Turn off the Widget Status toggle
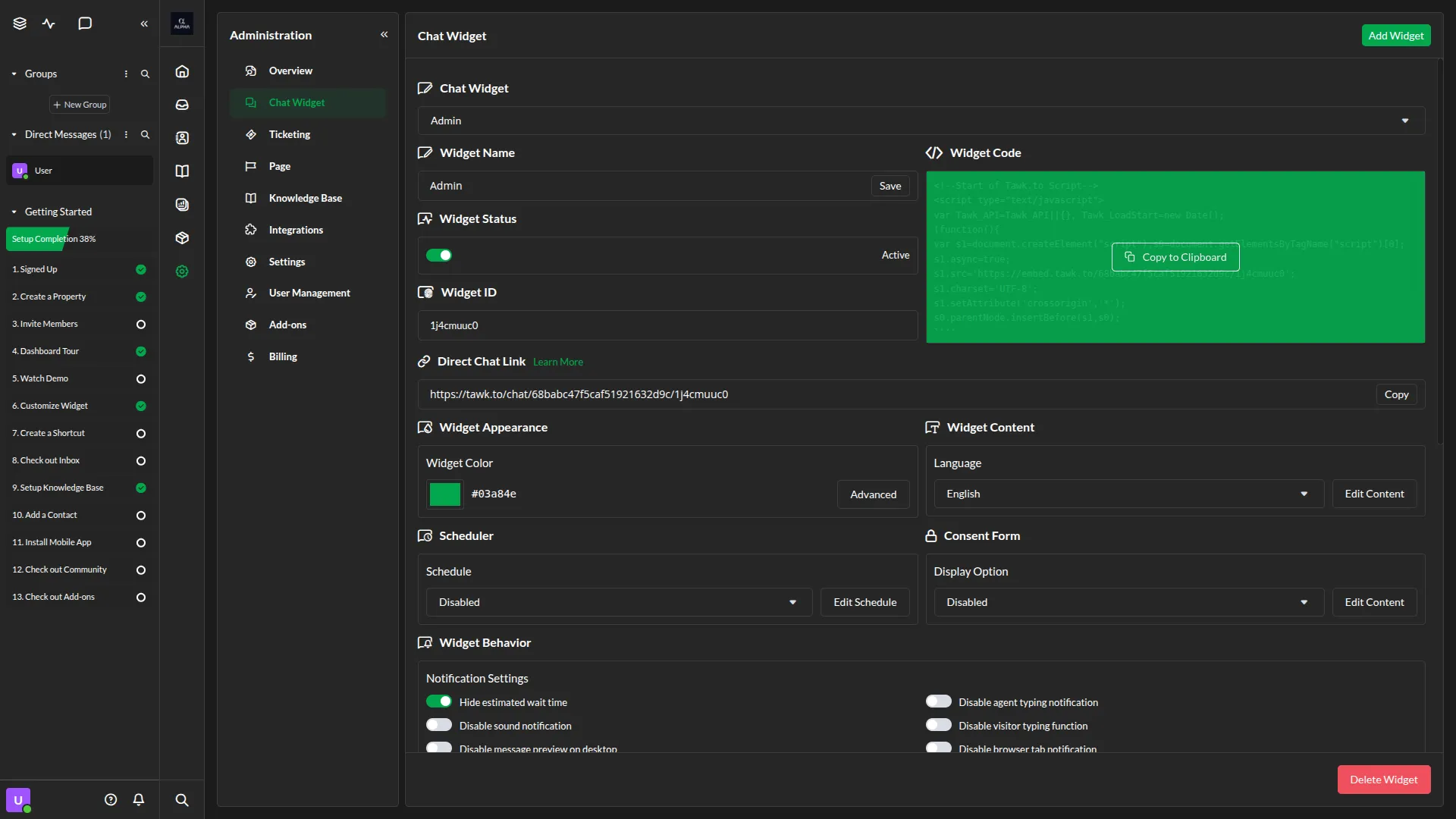 click(x=440, y=255)
